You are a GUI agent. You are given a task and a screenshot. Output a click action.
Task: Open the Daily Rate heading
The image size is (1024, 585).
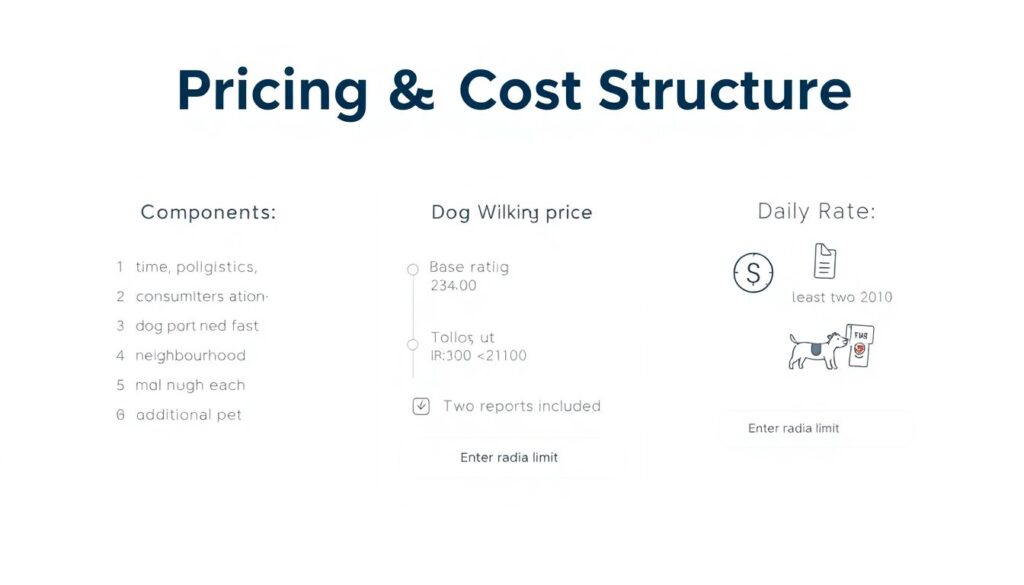pos(816,211)
